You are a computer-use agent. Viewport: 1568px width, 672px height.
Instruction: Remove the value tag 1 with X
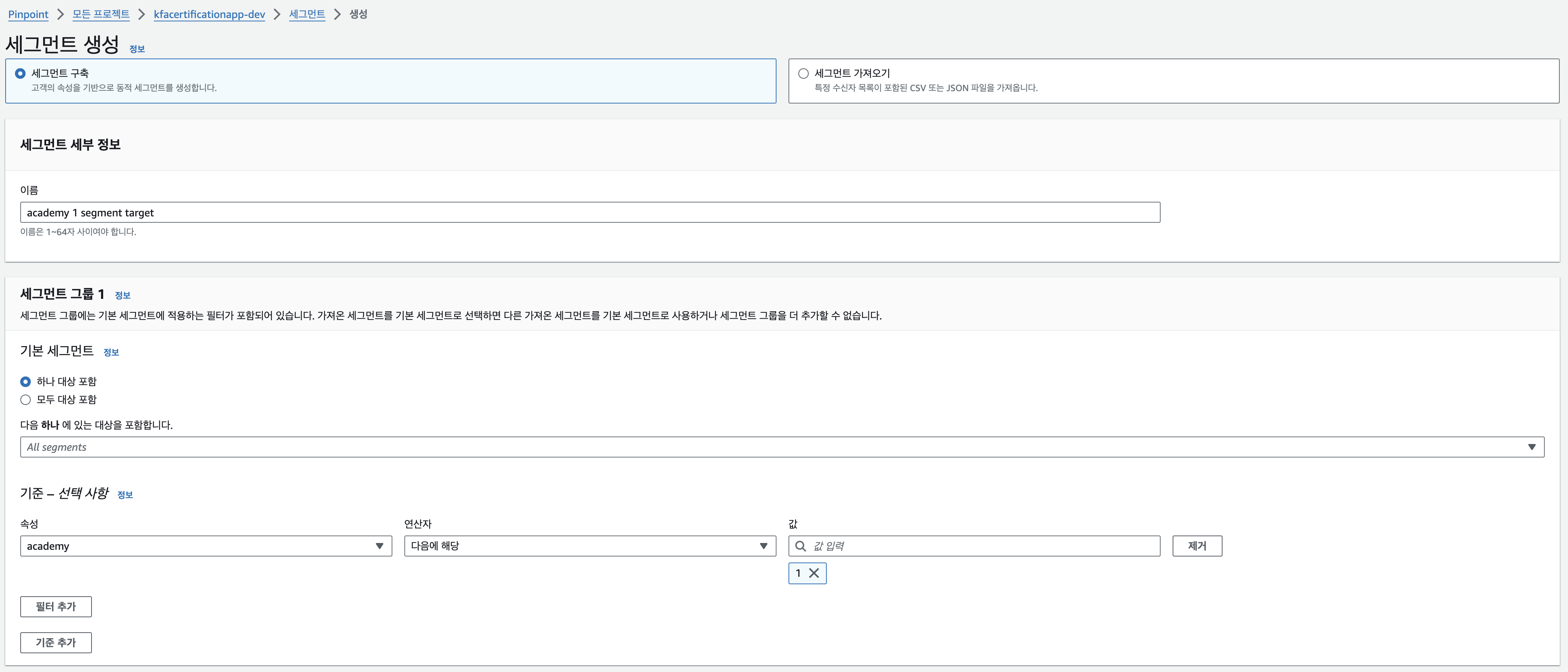(814, 573)
